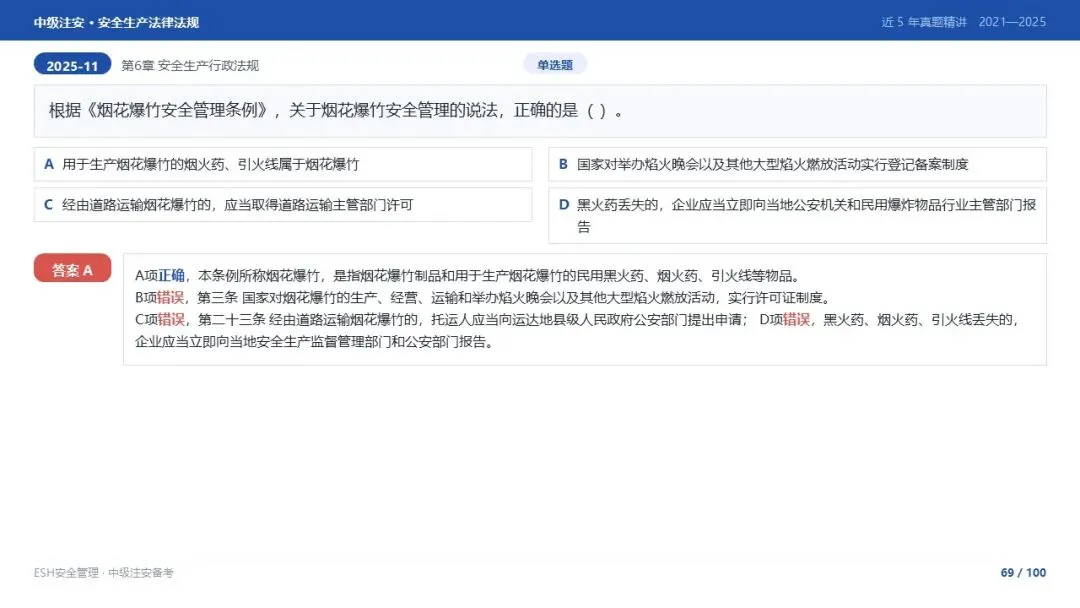
Task: Select option C 经由道路运输烟花爆竹的
Action: 283,205
